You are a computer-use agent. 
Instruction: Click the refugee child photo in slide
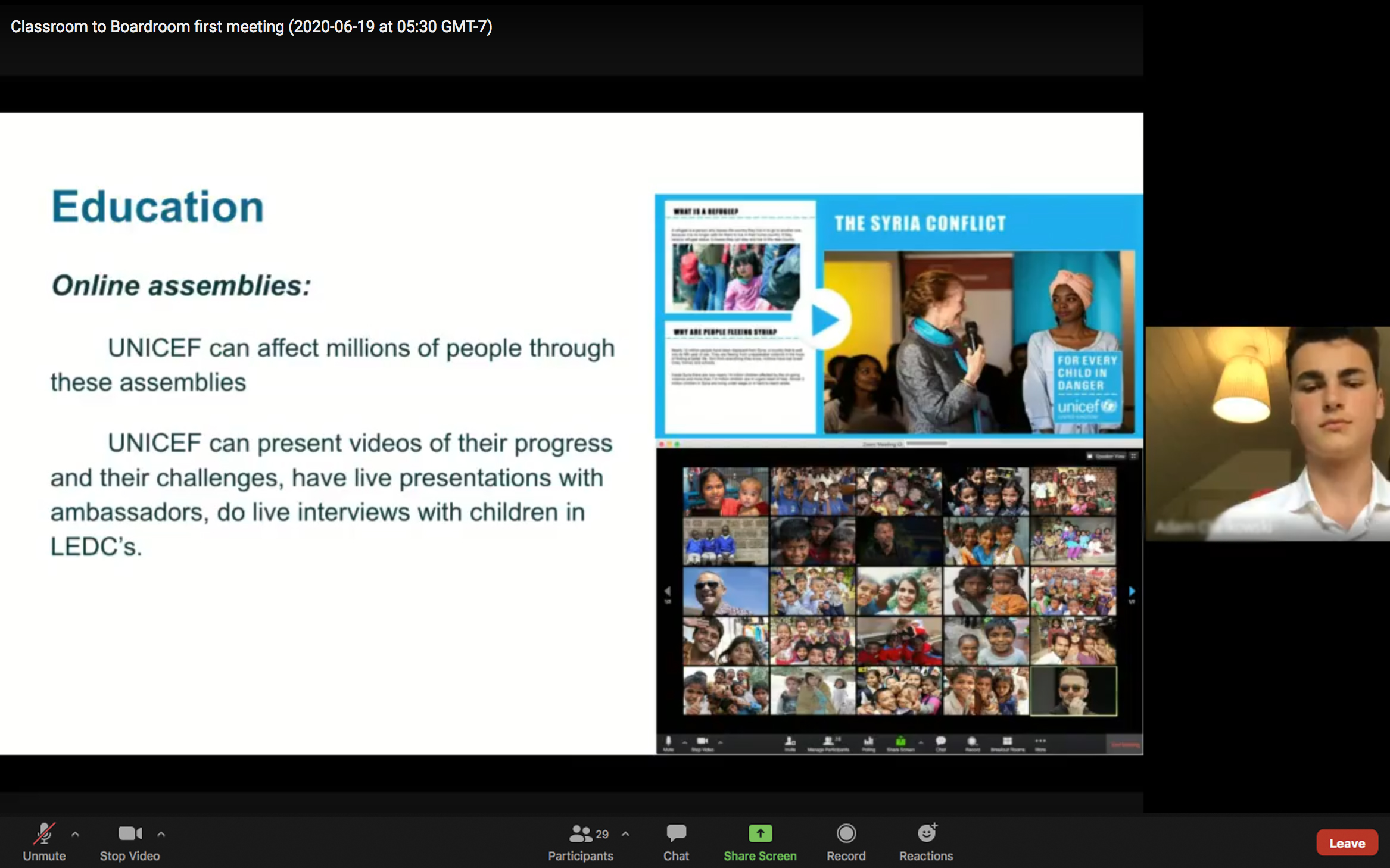click(736, 276)
